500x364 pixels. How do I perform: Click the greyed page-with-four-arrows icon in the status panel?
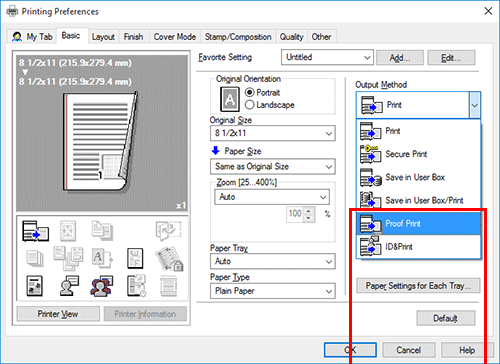[68, 231]
